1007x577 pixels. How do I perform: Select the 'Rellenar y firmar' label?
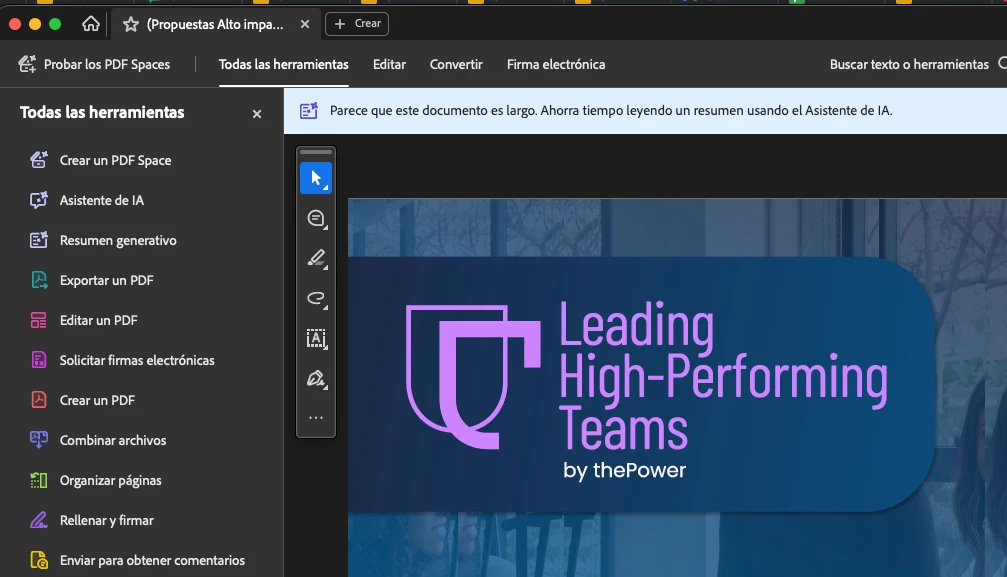click(107, 520)
